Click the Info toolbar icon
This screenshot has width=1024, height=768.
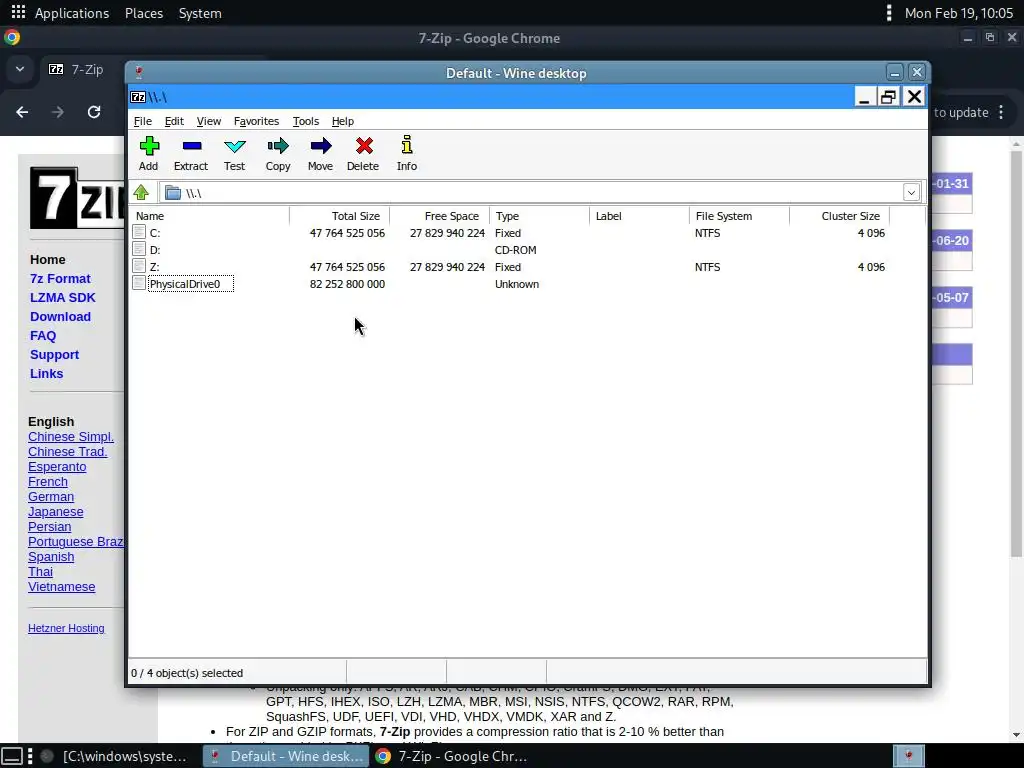point(407,144)
